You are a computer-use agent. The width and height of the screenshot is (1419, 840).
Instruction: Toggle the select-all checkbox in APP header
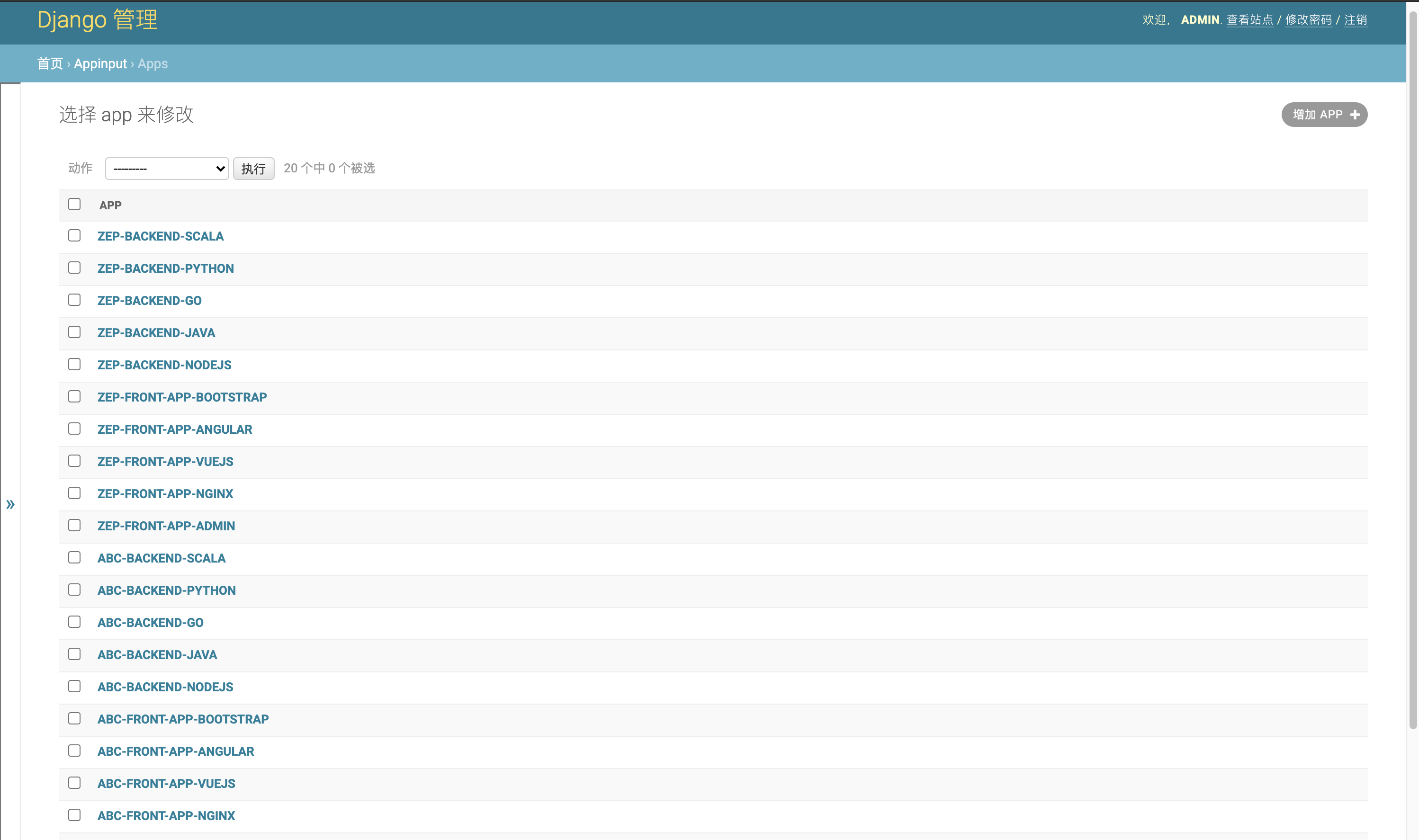[x=74, y=205]
